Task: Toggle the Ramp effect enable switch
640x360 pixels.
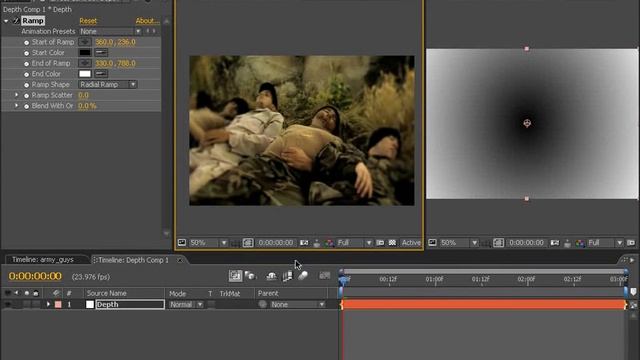Action: click(16, 21)
